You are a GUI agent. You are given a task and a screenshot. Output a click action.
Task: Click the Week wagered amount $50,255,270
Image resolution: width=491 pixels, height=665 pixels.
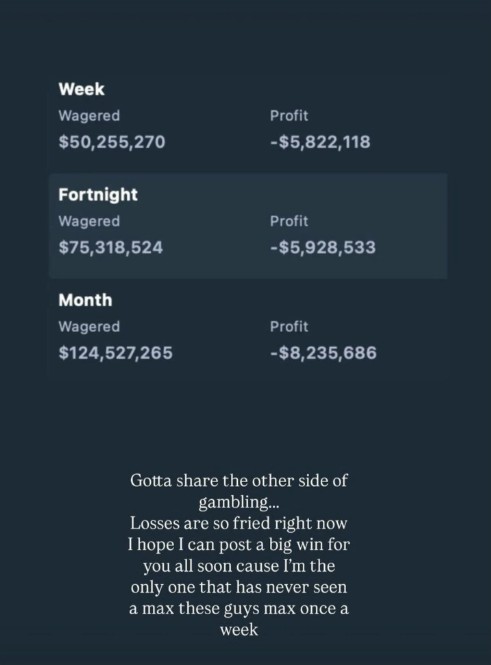112,142
